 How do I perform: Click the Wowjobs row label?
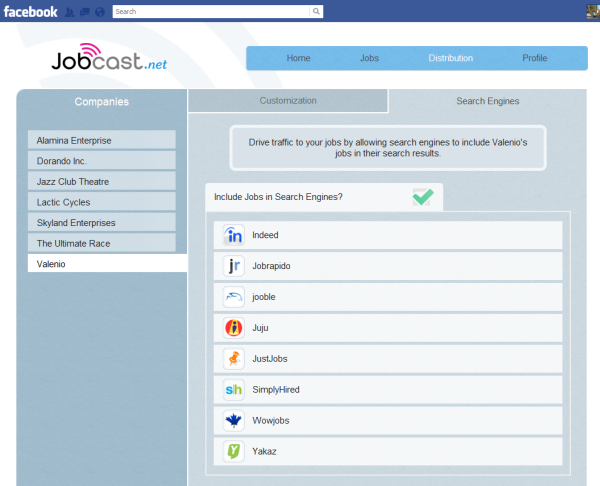271,421
